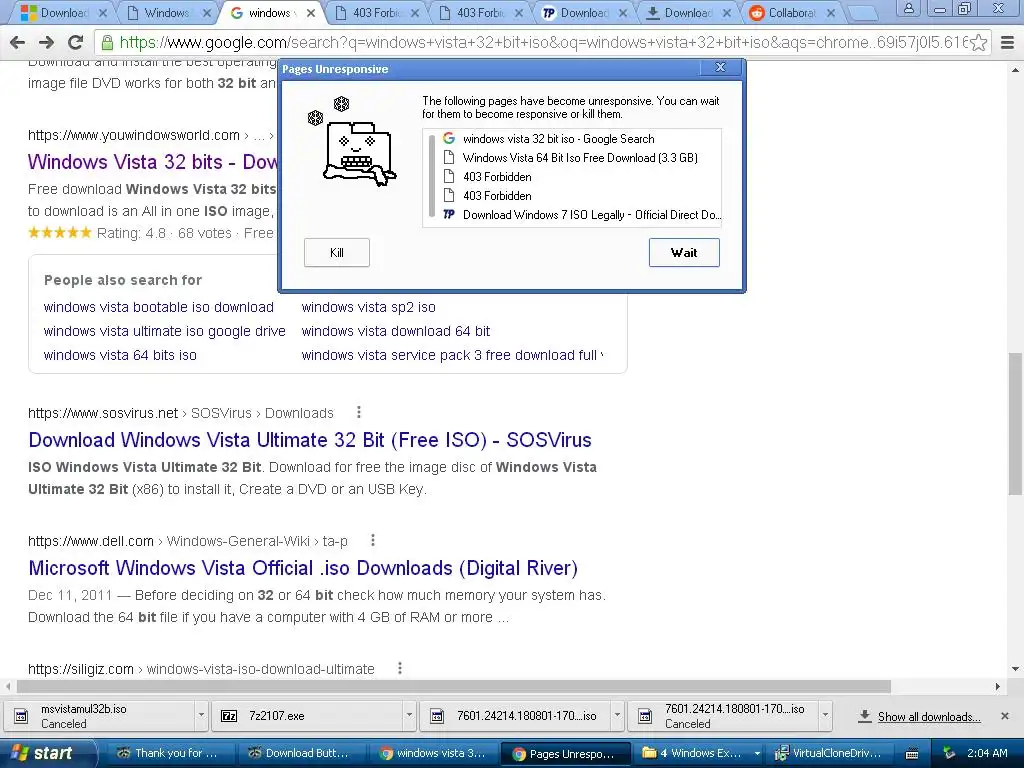Click the horizontal page scrollbar thumb

pyautogui.click(x=454, y=686)
